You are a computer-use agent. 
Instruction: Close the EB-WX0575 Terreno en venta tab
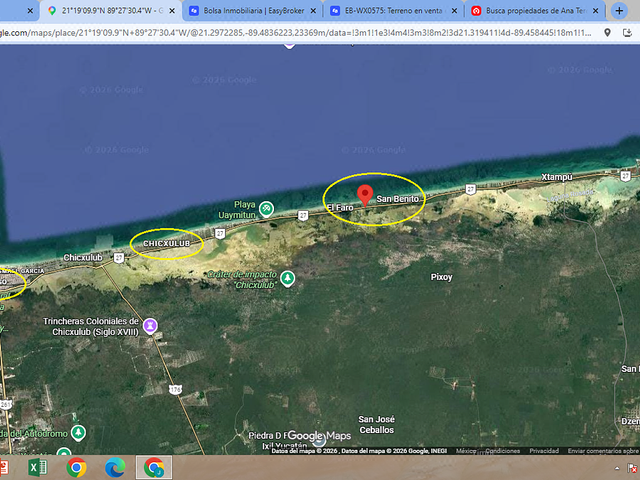click(x=454, y=11)
